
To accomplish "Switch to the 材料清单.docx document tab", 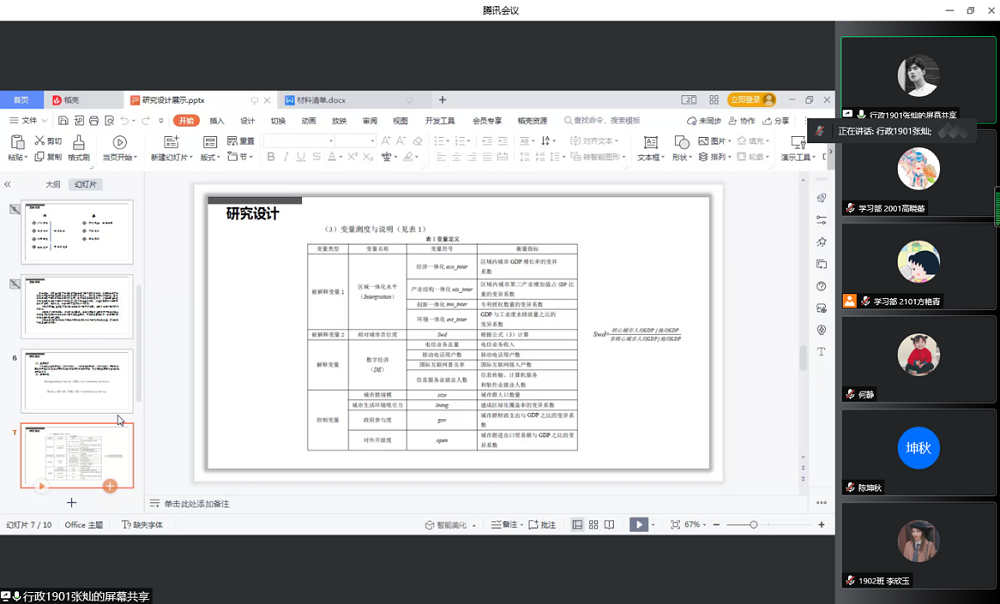I will (x=321, y=100).
